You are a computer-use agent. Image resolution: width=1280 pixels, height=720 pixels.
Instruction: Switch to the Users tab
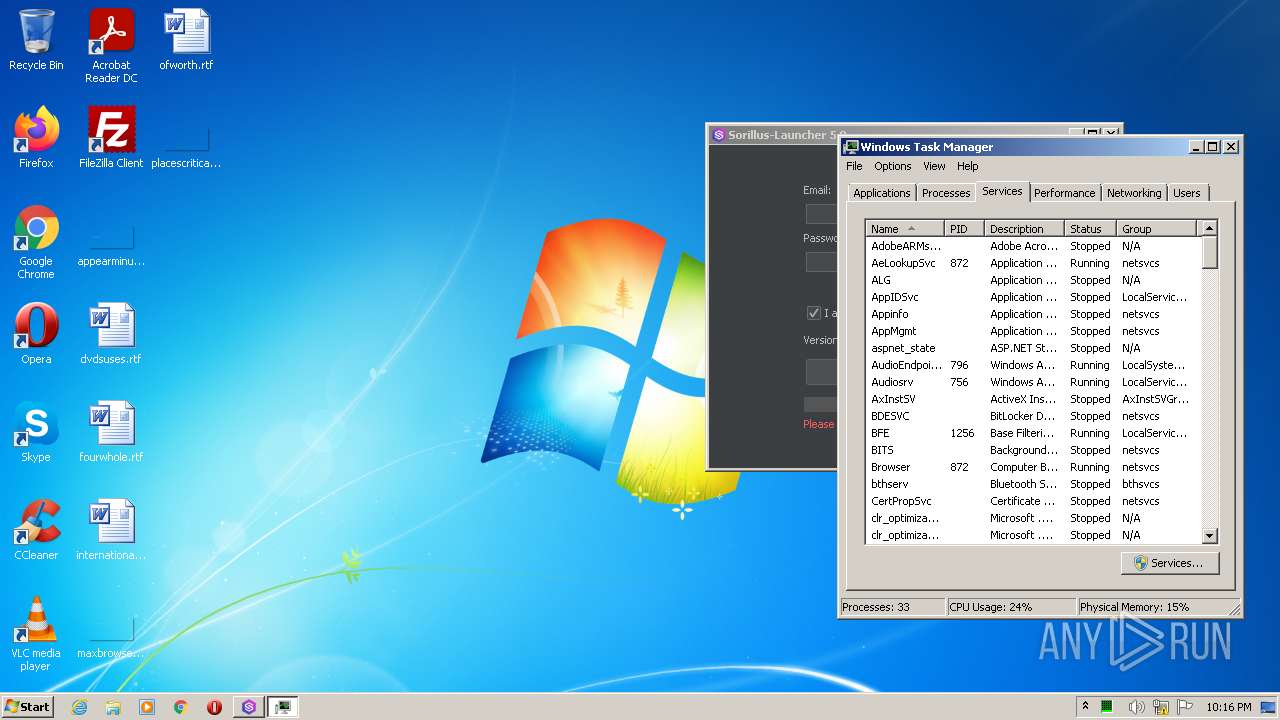click(x=1187, y=193)
